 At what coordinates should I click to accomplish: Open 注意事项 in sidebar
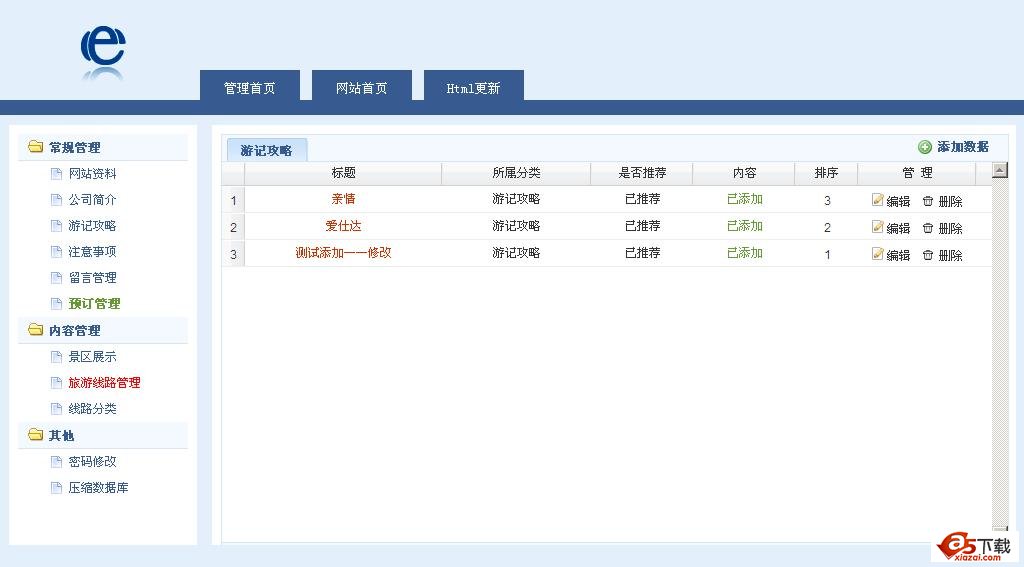point(92,251)
